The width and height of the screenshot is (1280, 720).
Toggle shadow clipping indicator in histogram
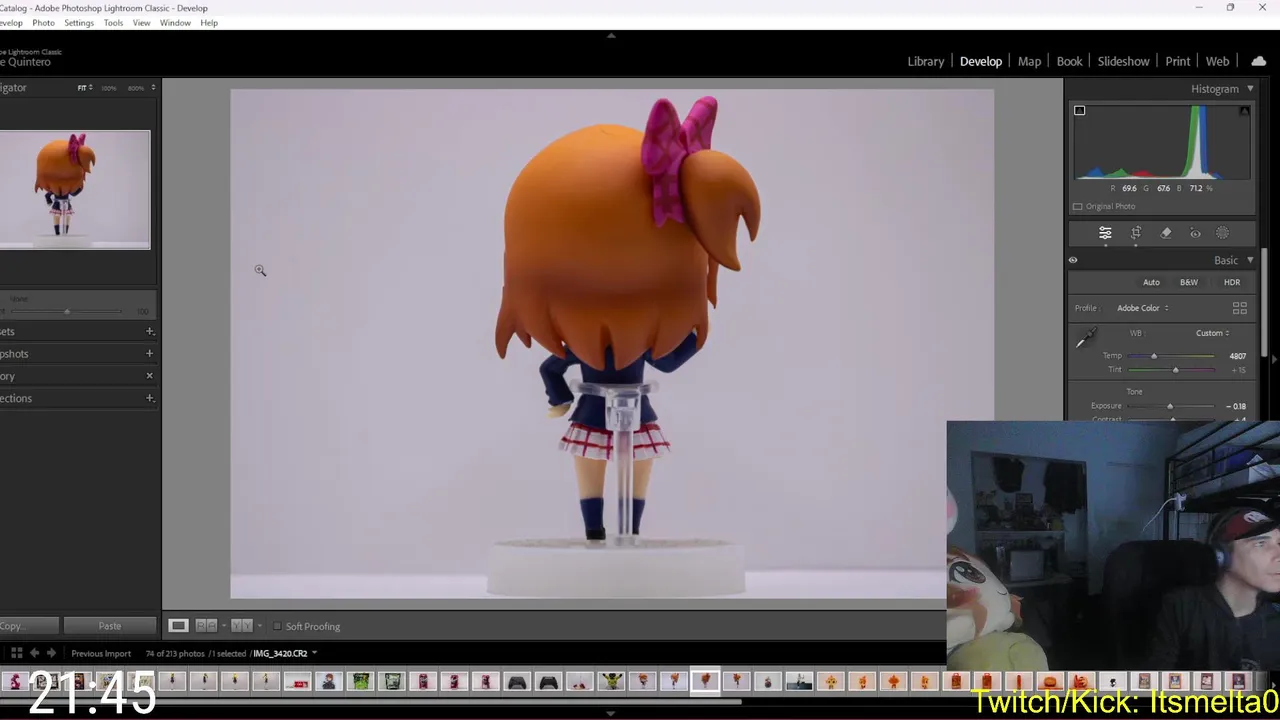[x=1079, y=110]
